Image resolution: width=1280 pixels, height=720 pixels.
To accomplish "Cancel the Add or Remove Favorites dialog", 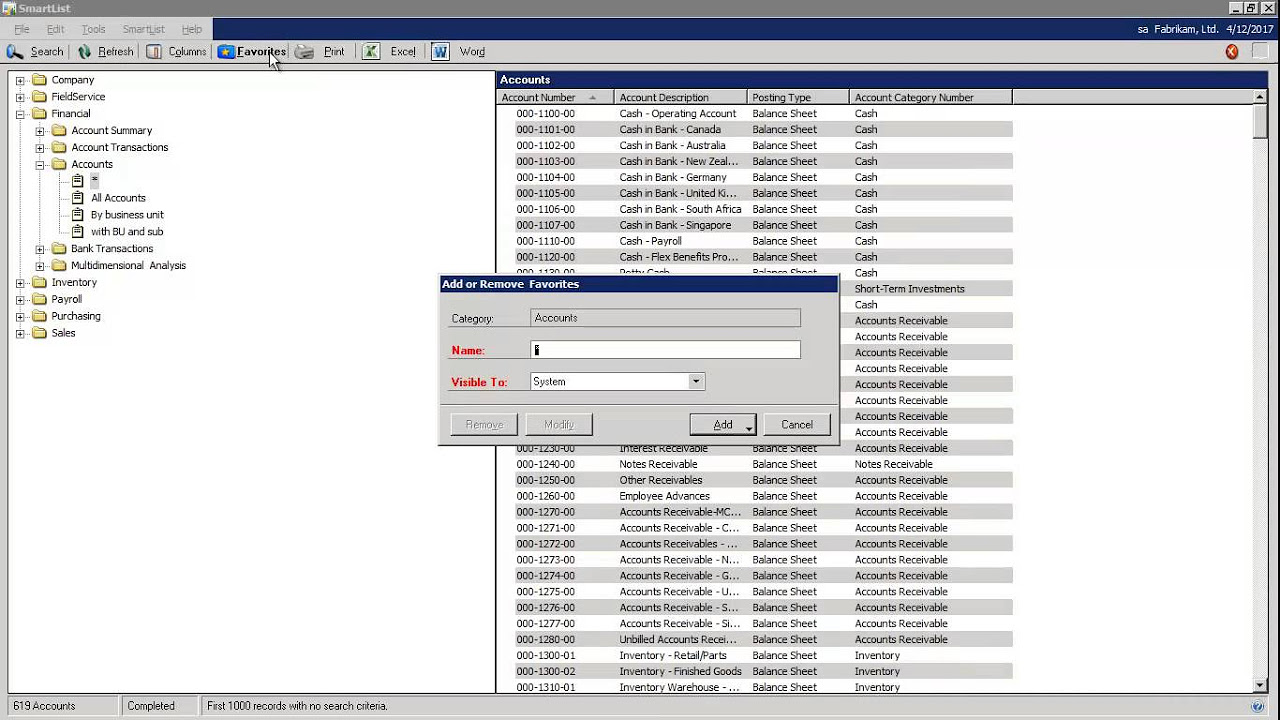I will point(797,425).
